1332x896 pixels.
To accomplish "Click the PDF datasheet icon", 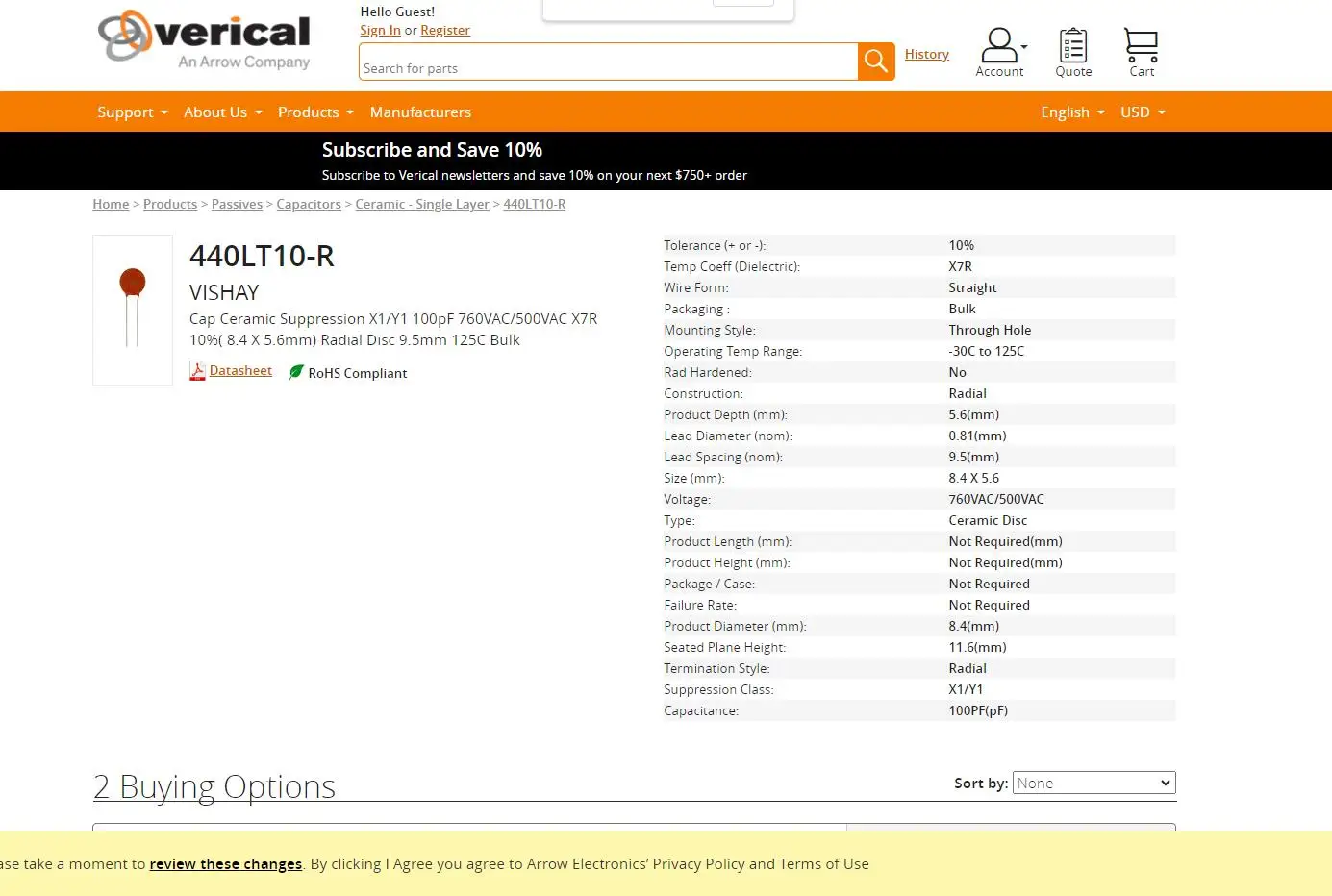I will click(197, 371).
